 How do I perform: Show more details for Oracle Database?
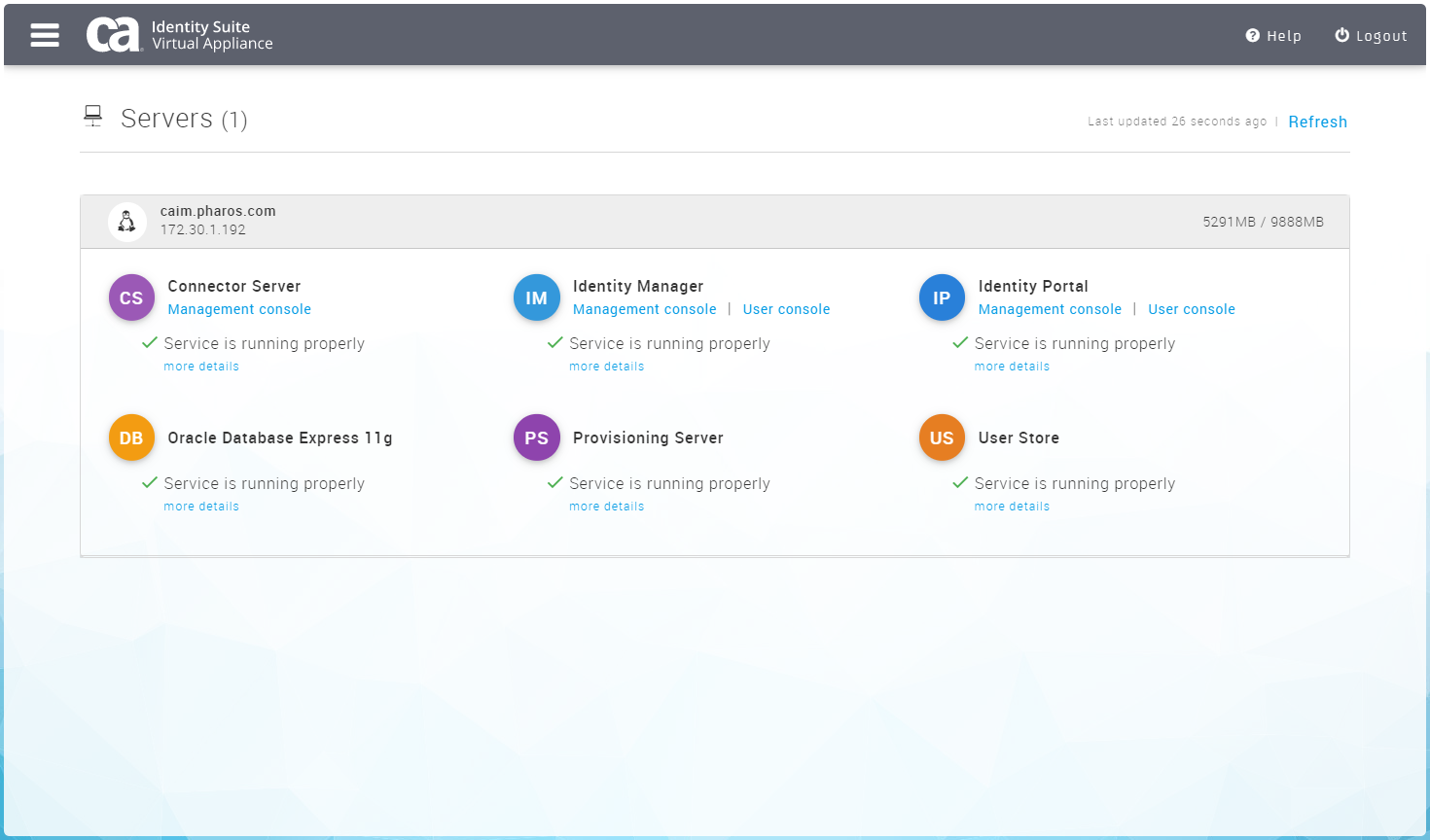201,507
